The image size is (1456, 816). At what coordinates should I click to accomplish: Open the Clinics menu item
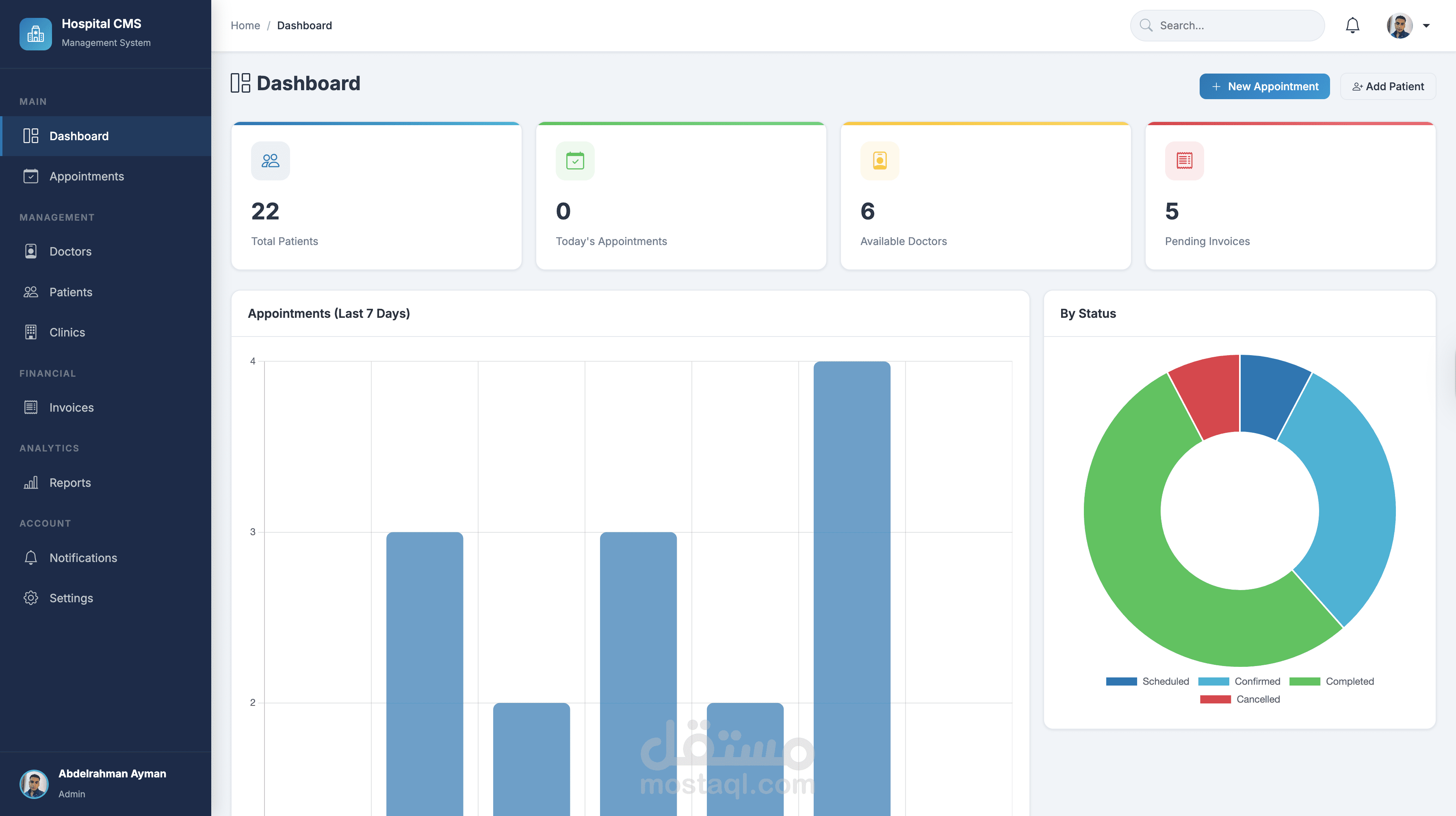106,332
